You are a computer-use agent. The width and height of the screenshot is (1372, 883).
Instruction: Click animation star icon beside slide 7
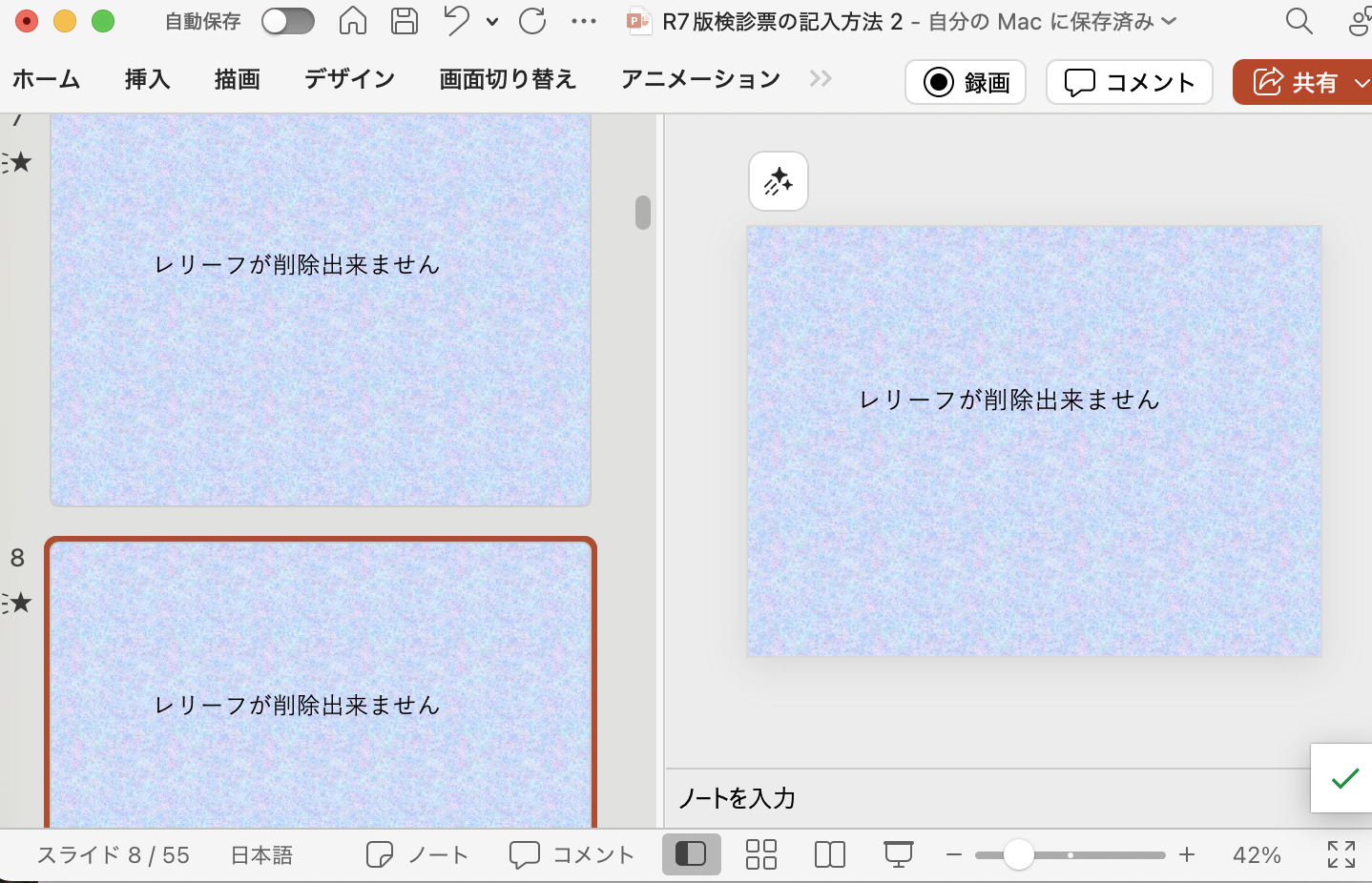pyautogui.click(x=18, y=162)
